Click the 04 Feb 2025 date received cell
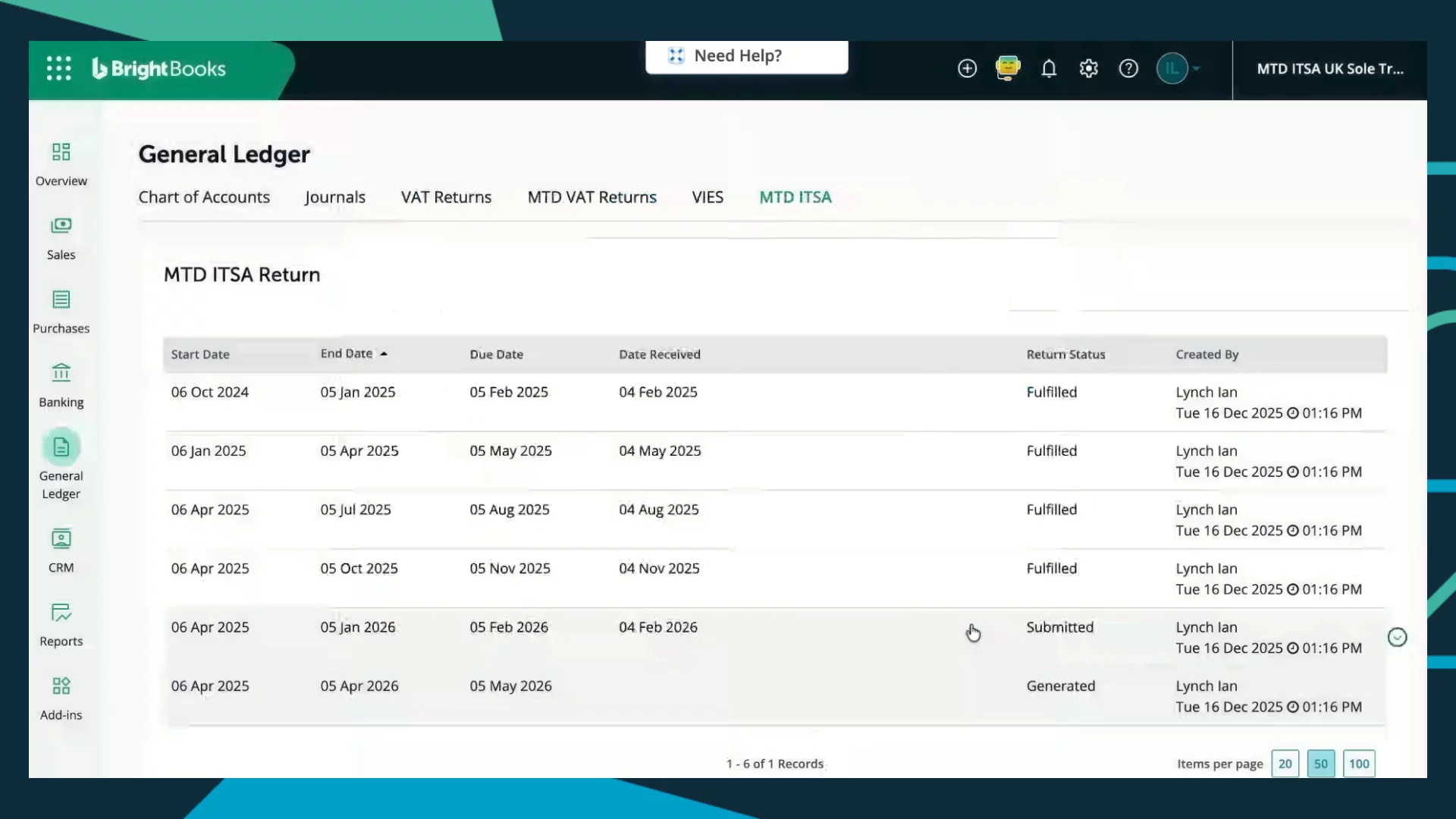The image size is (1456, 819). click(x=658, y=392)
